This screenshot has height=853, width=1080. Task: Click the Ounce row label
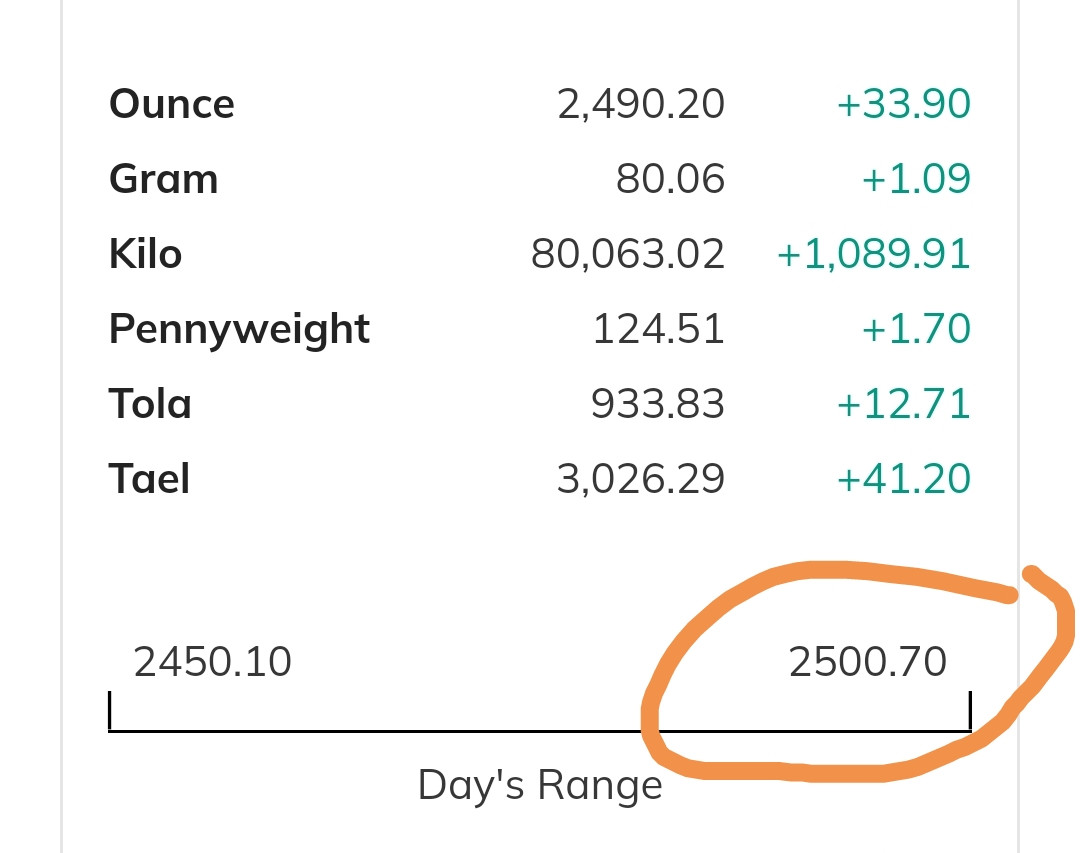point(171,104)
